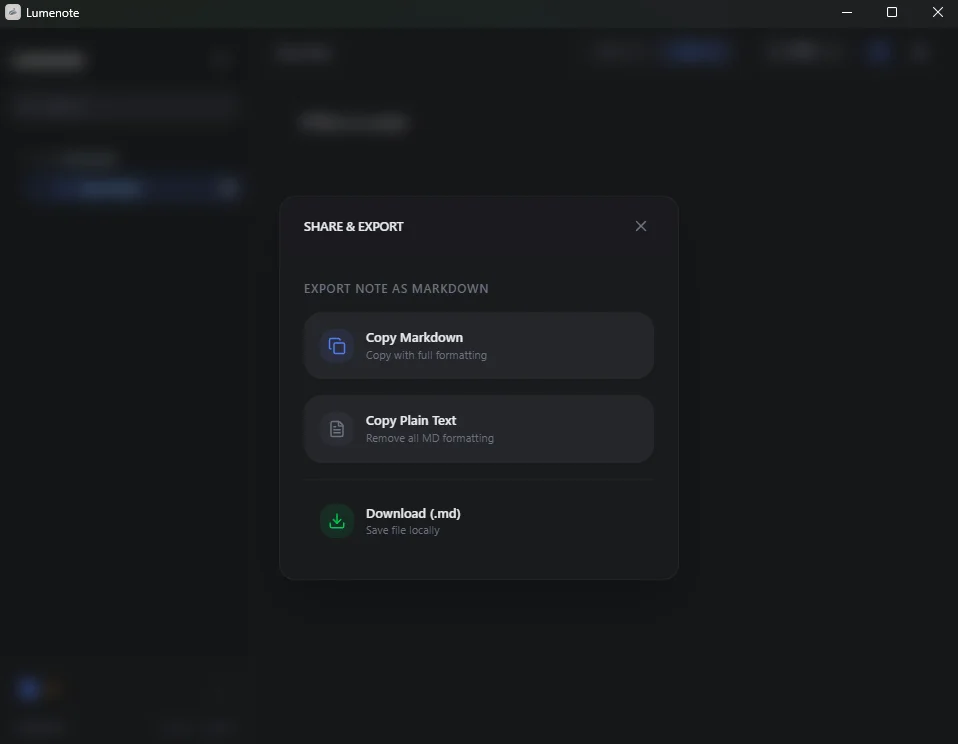Select Download (.md) to save file locally
Image resolution: width=958 pixels, height=744 pixels.
point(479,521)
